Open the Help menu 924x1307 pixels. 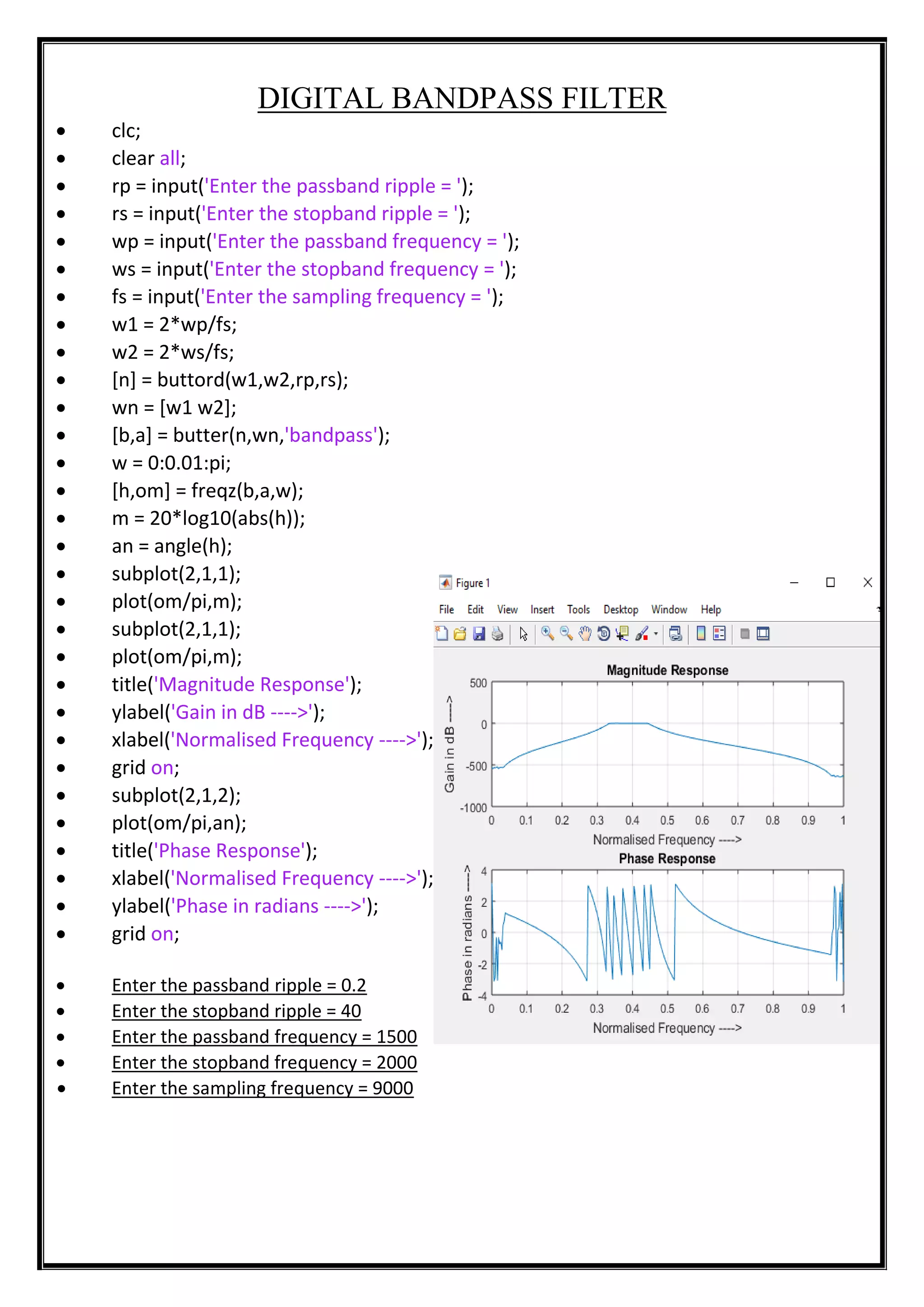tap(711, 610)
